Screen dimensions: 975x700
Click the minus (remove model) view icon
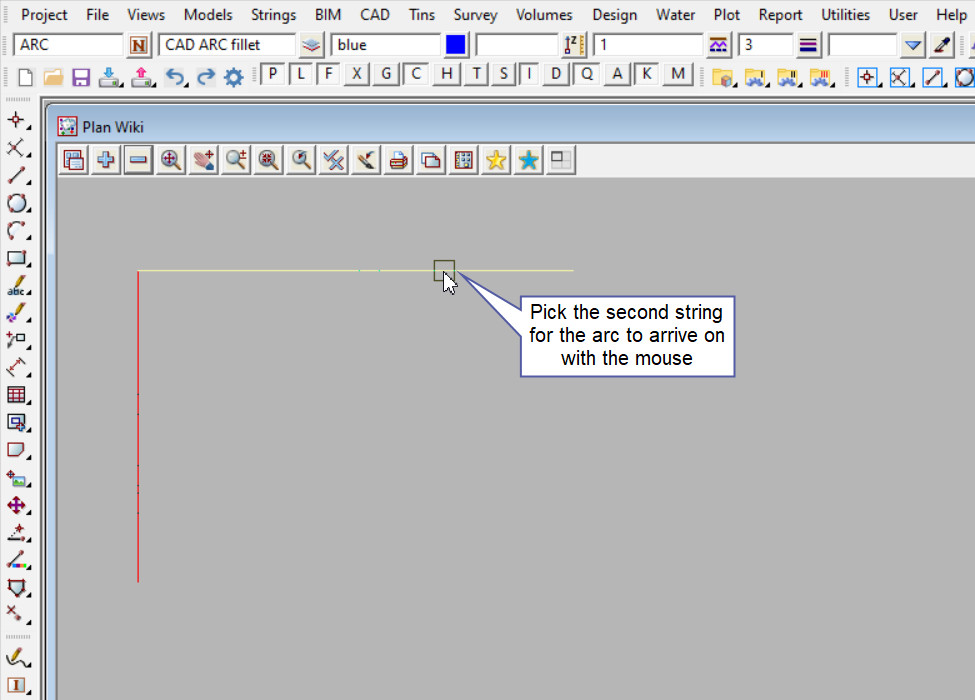point(138,160)
